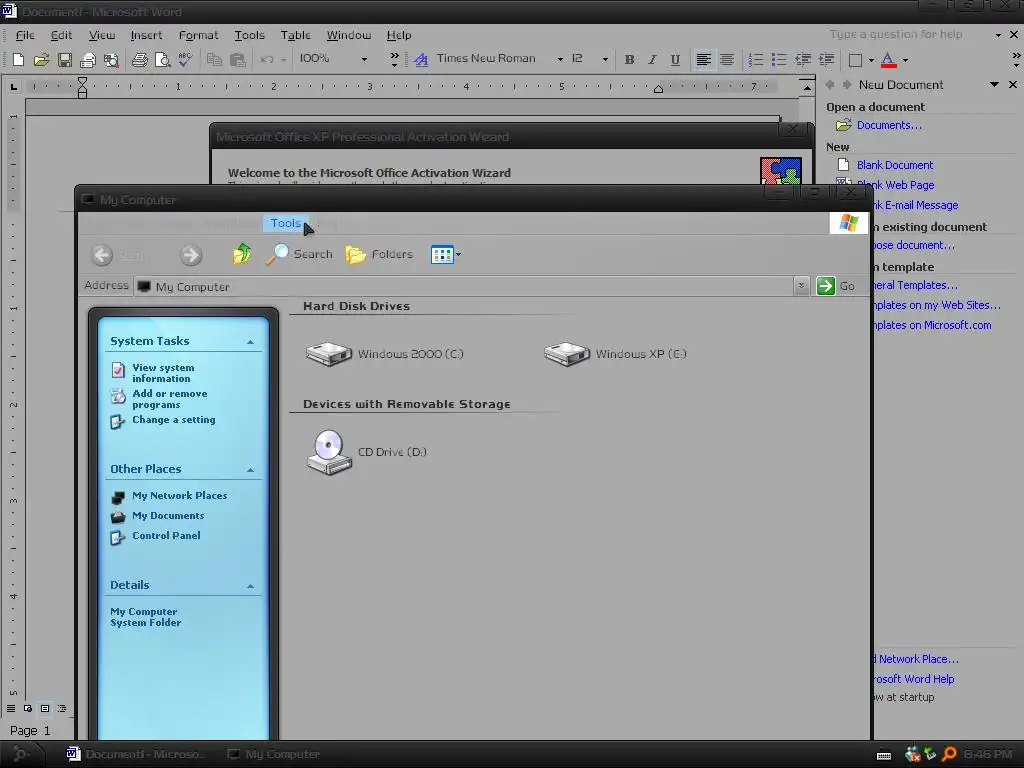The height and width of the screenshot is (768, 1024).
Task: Click the Up folder icon in My Computer
Action: coord(242,254)
